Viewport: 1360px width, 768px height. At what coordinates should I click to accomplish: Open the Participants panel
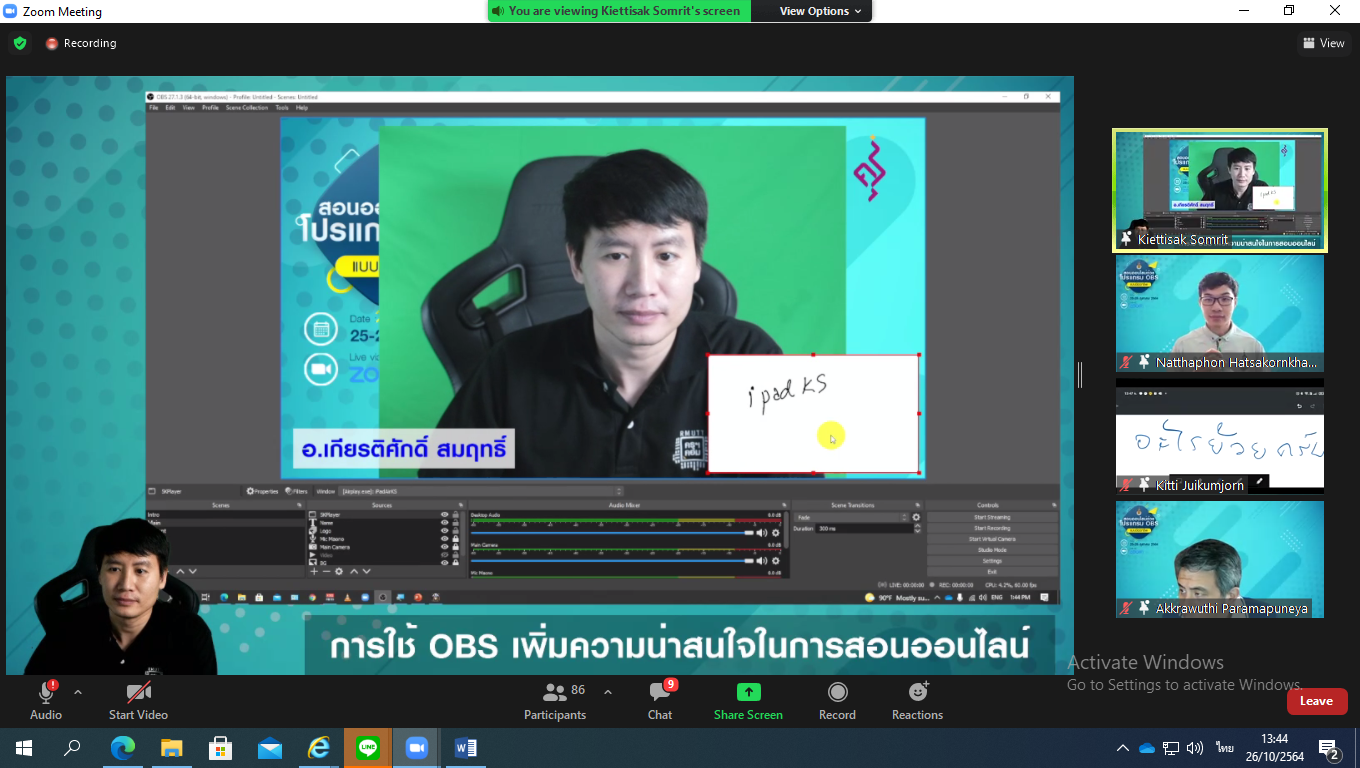tap(555, 701)
